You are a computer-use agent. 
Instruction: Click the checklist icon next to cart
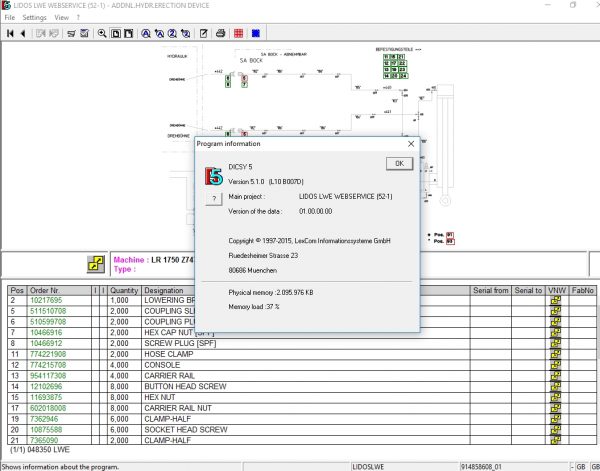point(85,33)
